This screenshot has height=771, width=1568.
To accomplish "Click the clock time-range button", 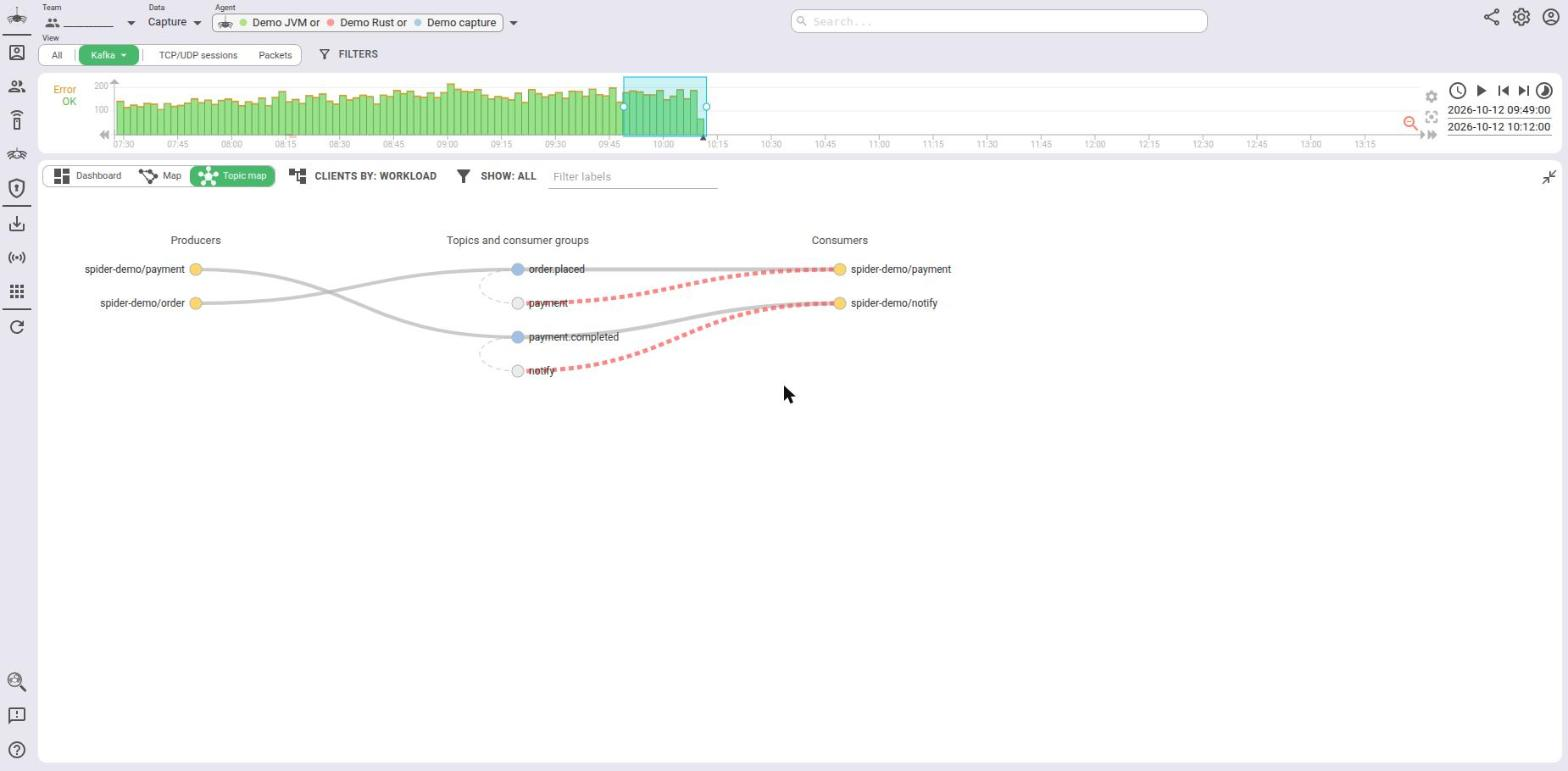I will (x=1457, y=91).
